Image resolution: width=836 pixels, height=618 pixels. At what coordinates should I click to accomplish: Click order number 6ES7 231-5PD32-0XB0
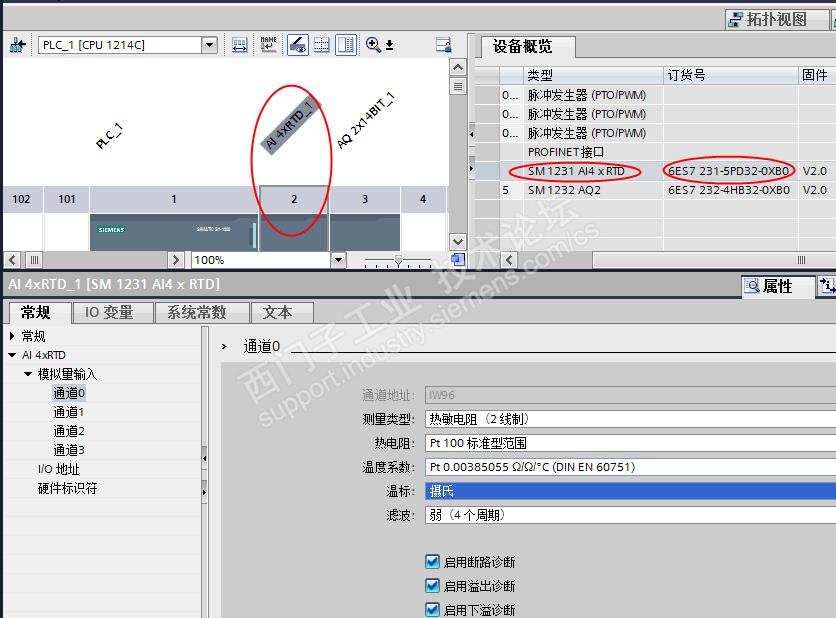[728, 171]
